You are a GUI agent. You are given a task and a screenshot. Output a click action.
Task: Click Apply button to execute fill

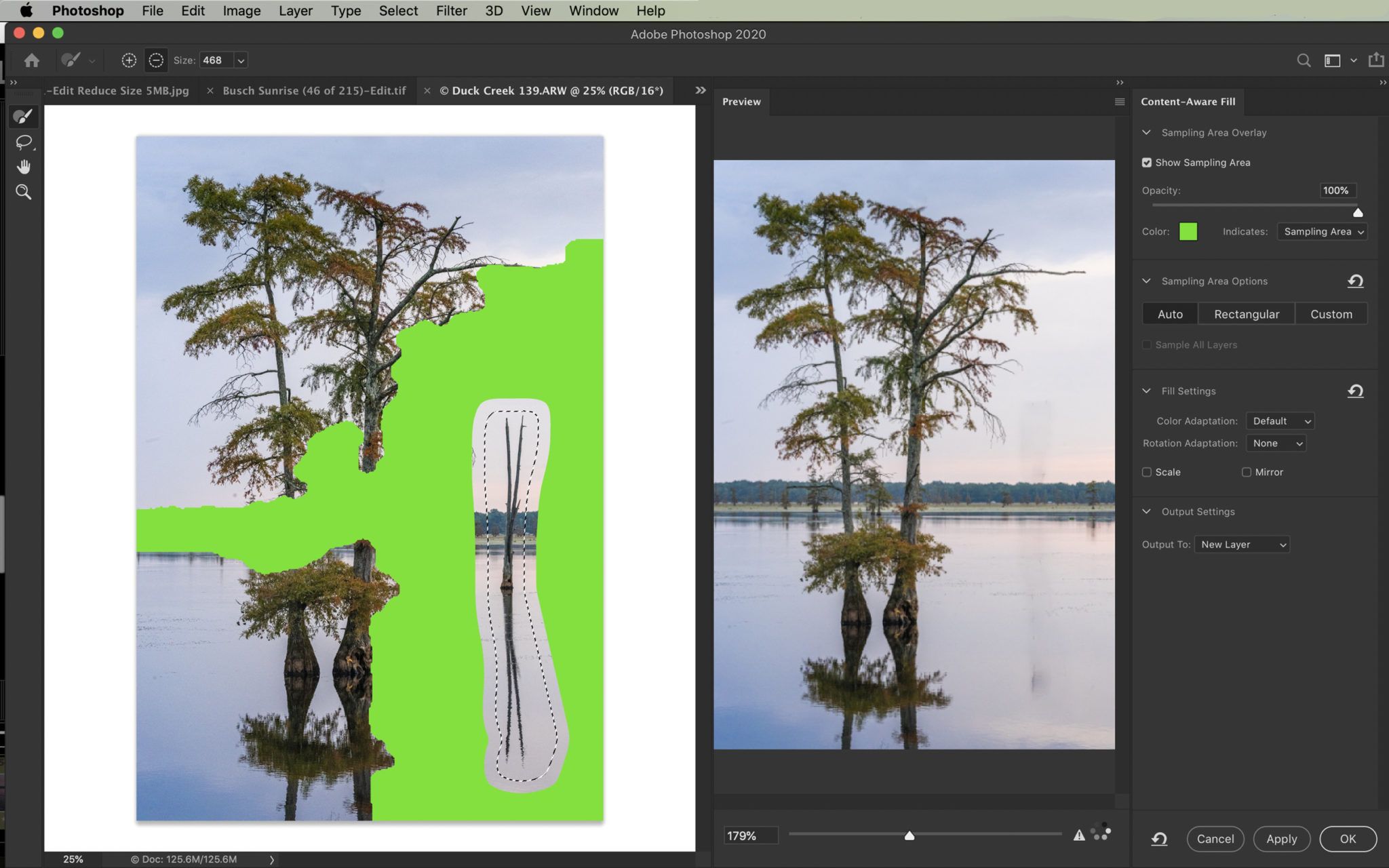coord(1281,838)
